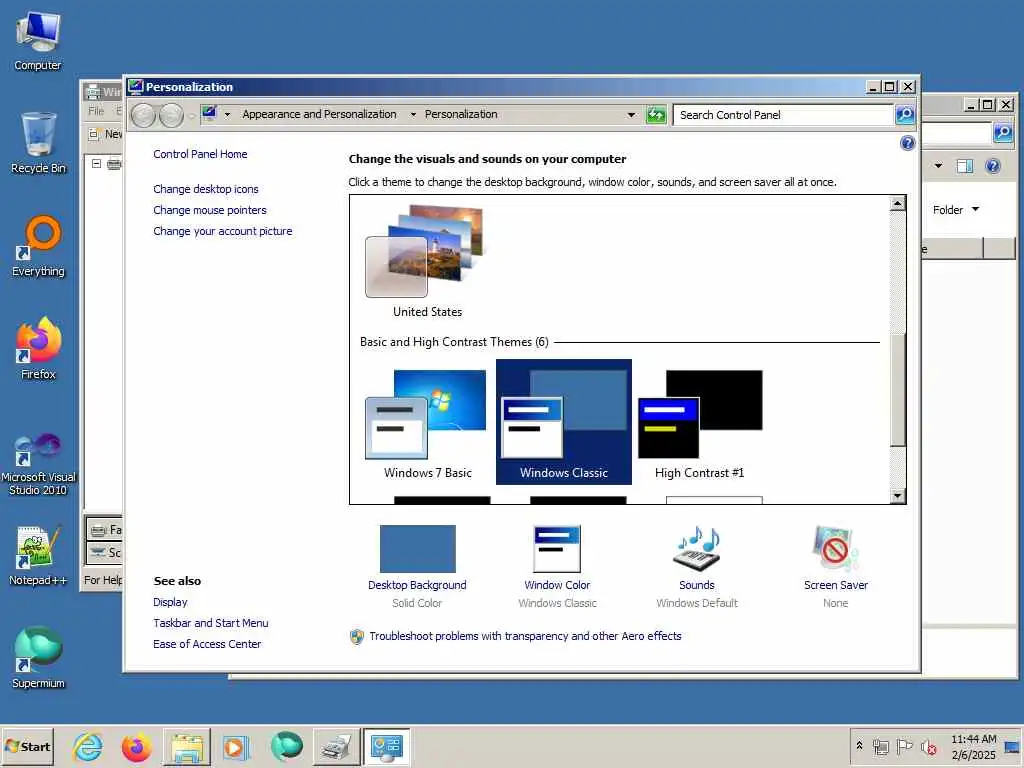Expand the root breadcrumb dropdown arrow
The height and width of the screenshot is (768, 1024).
(227, 114)
